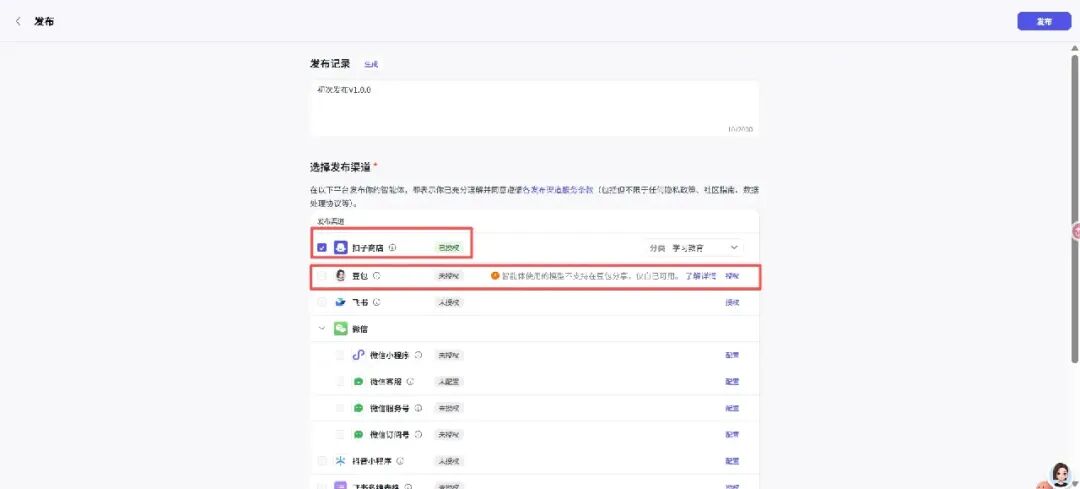
Task: Open the floating assistant avatar in the corner
Action: (x=1061, y=475)
